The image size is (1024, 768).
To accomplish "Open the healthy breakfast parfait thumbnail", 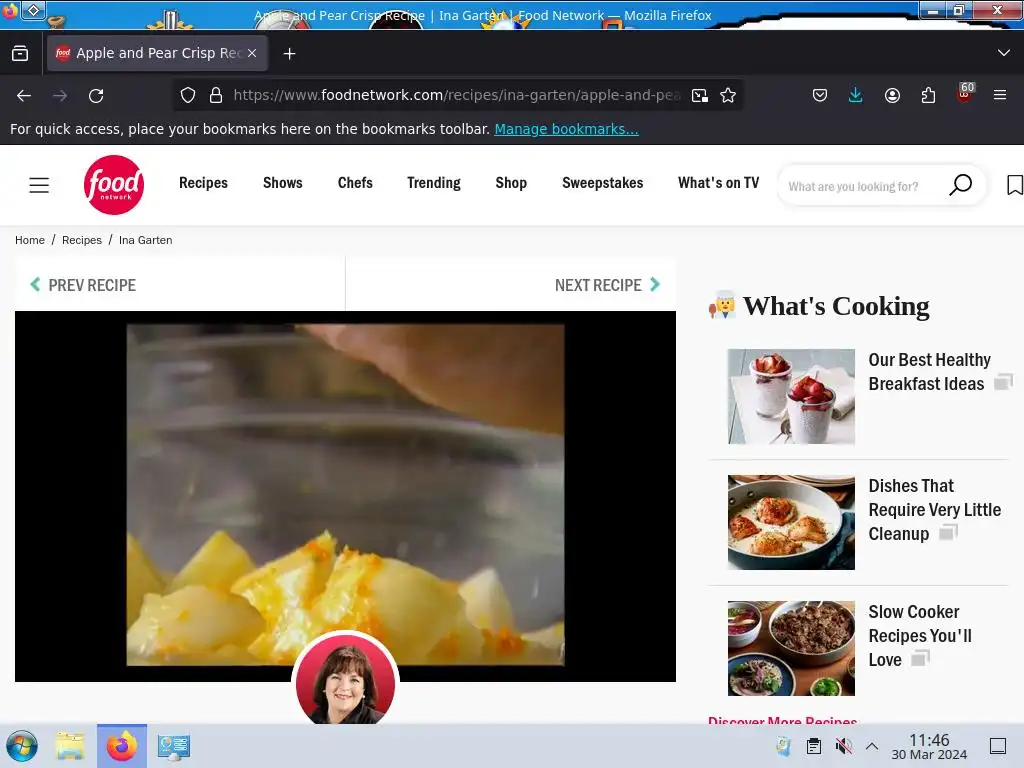I will tap(791, 396).
